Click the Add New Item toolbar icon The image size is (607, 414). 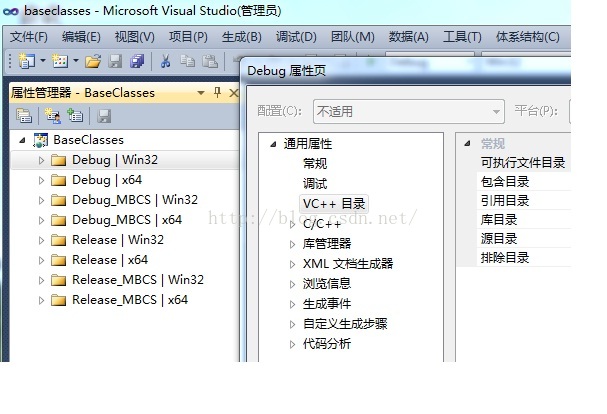[60, 61]
